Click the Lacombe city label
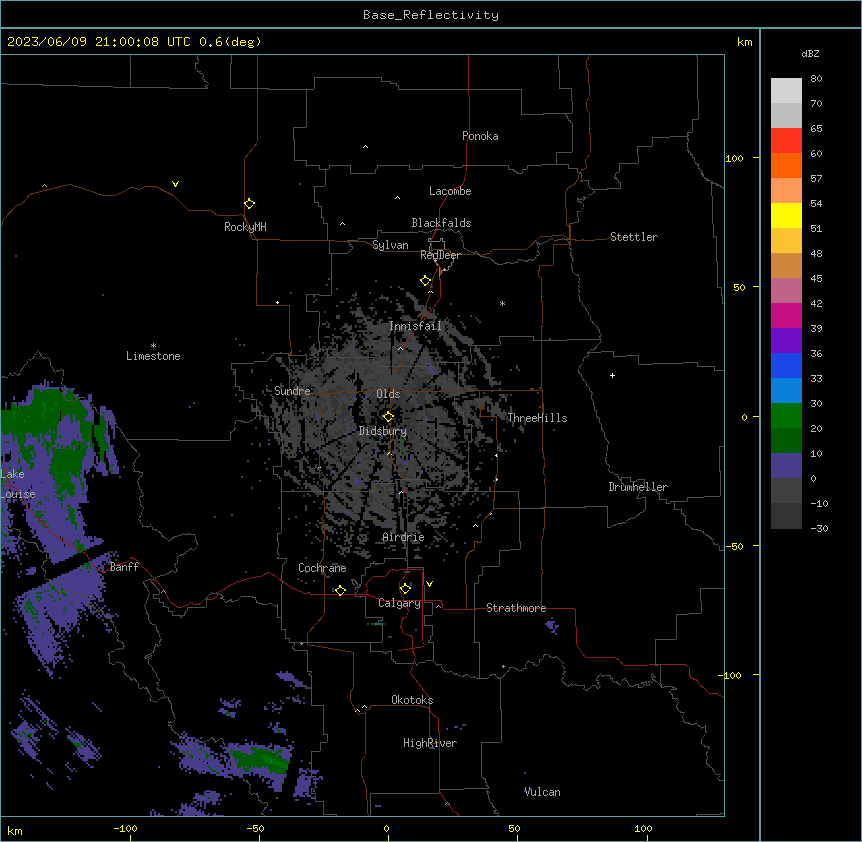This screenshot has width=862, height=842. coord(450,191)
